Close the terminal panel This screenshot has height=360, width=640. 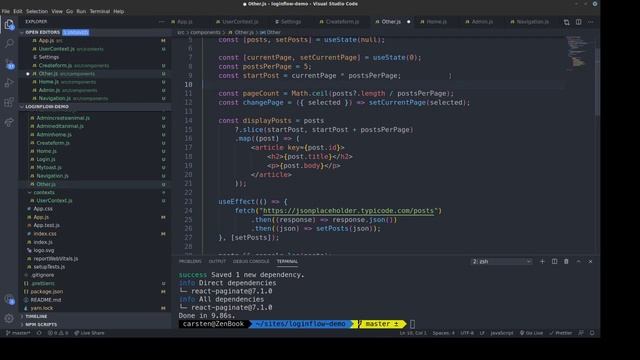click(590, 261)
